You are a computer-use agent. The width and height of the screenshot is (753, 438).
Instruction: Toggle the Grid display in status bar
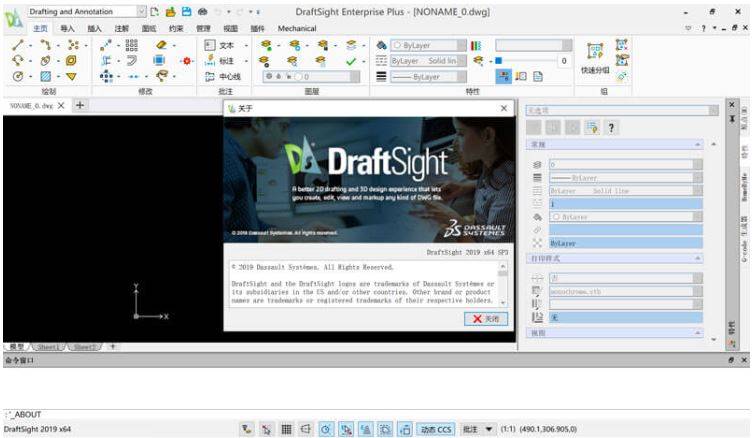tap(284, 429)
